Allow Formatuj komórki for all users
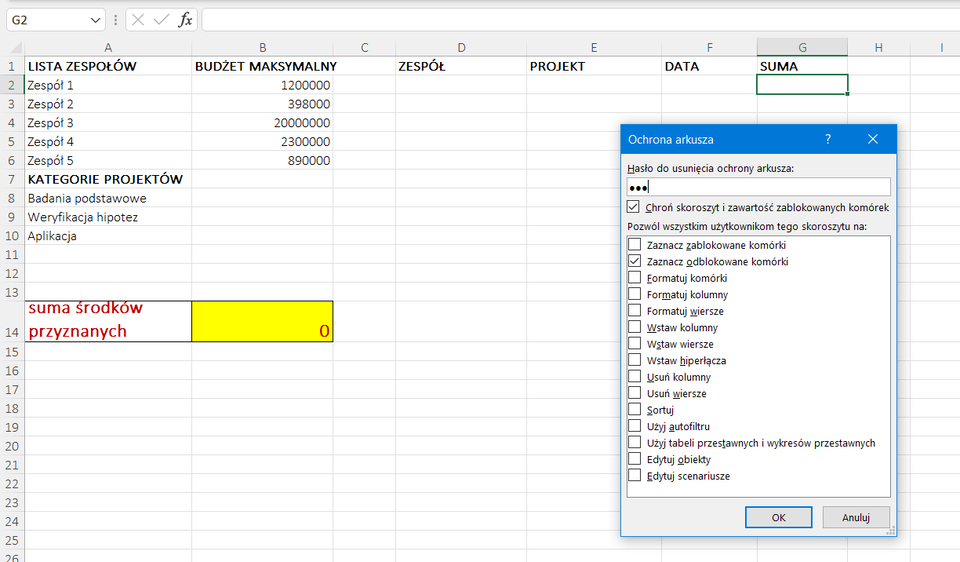Viewport: 960px width, 562px height. 634,278
